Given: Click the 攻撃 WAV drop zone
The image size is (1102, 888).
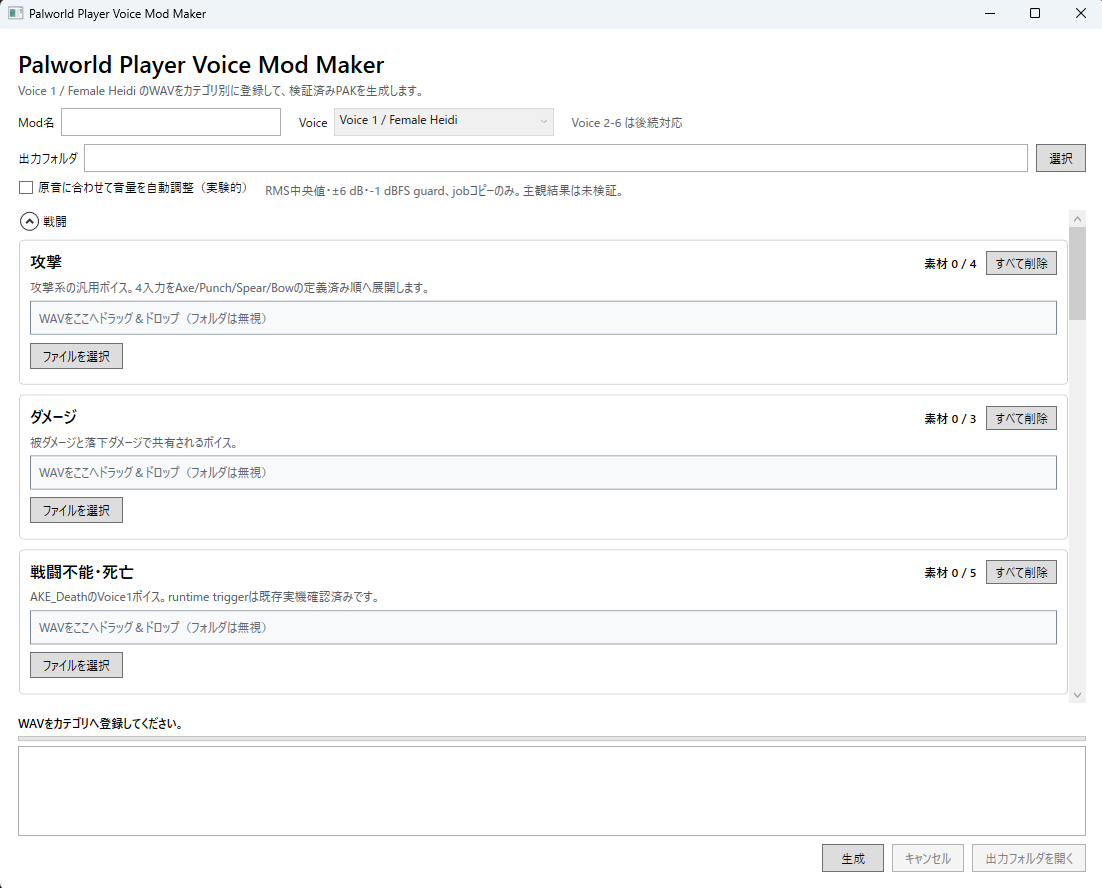Looking at the screenshot, I should coord(543,318).
